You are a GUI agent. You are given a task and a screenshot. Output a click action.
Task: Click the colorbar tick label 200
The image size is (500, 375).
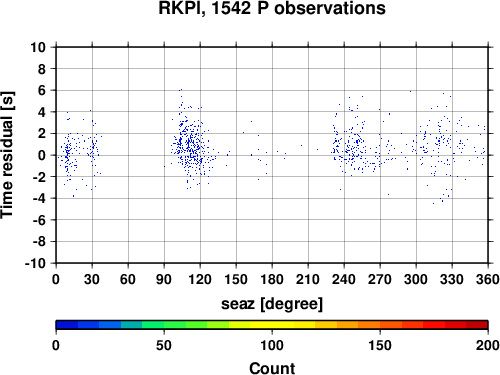488,345
